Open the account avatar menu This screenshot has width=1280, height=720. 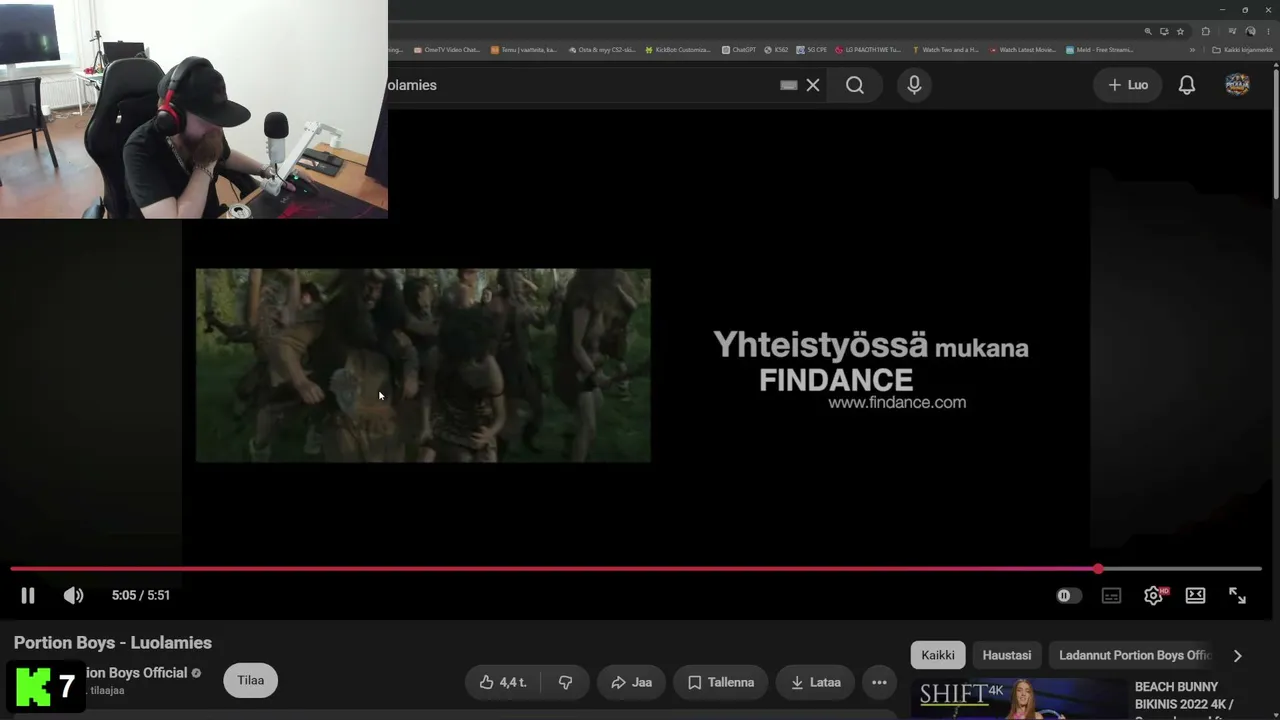click(1237, 85)
